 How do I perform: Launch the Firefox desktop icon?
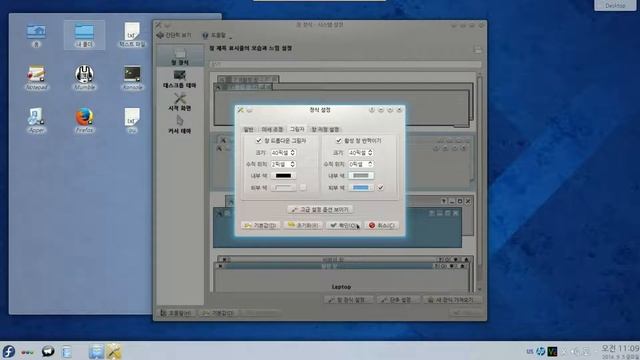tap(84, 120)
